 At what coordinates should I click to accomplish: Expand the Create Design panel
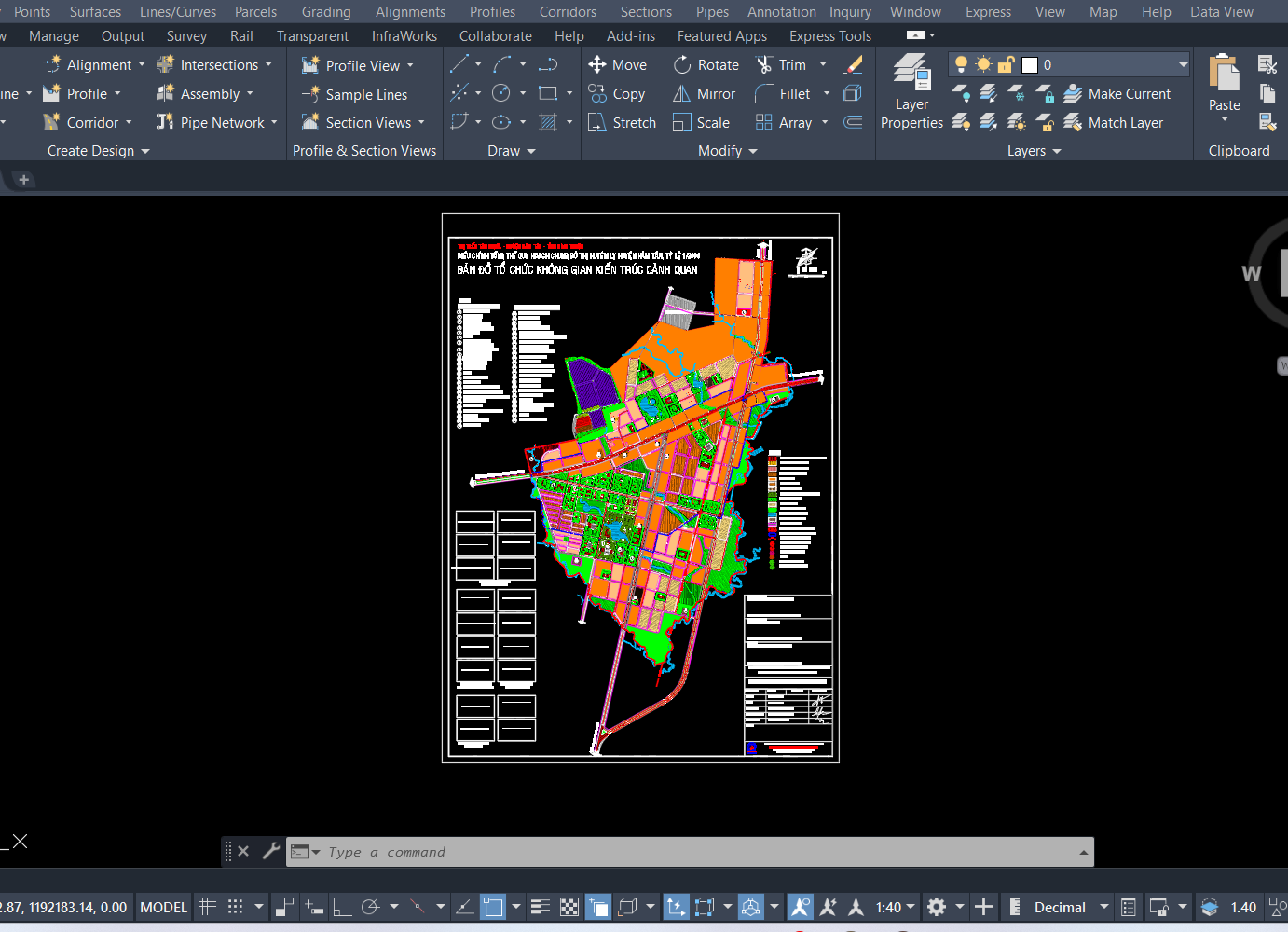(x=98, y=151)
